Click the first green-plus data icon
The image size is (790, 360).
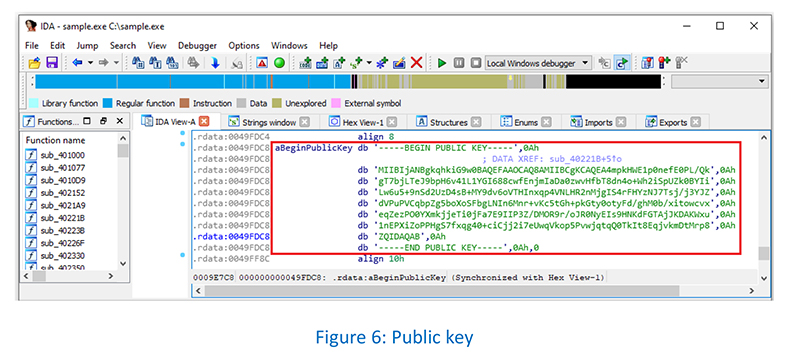[x=305, y=63]
